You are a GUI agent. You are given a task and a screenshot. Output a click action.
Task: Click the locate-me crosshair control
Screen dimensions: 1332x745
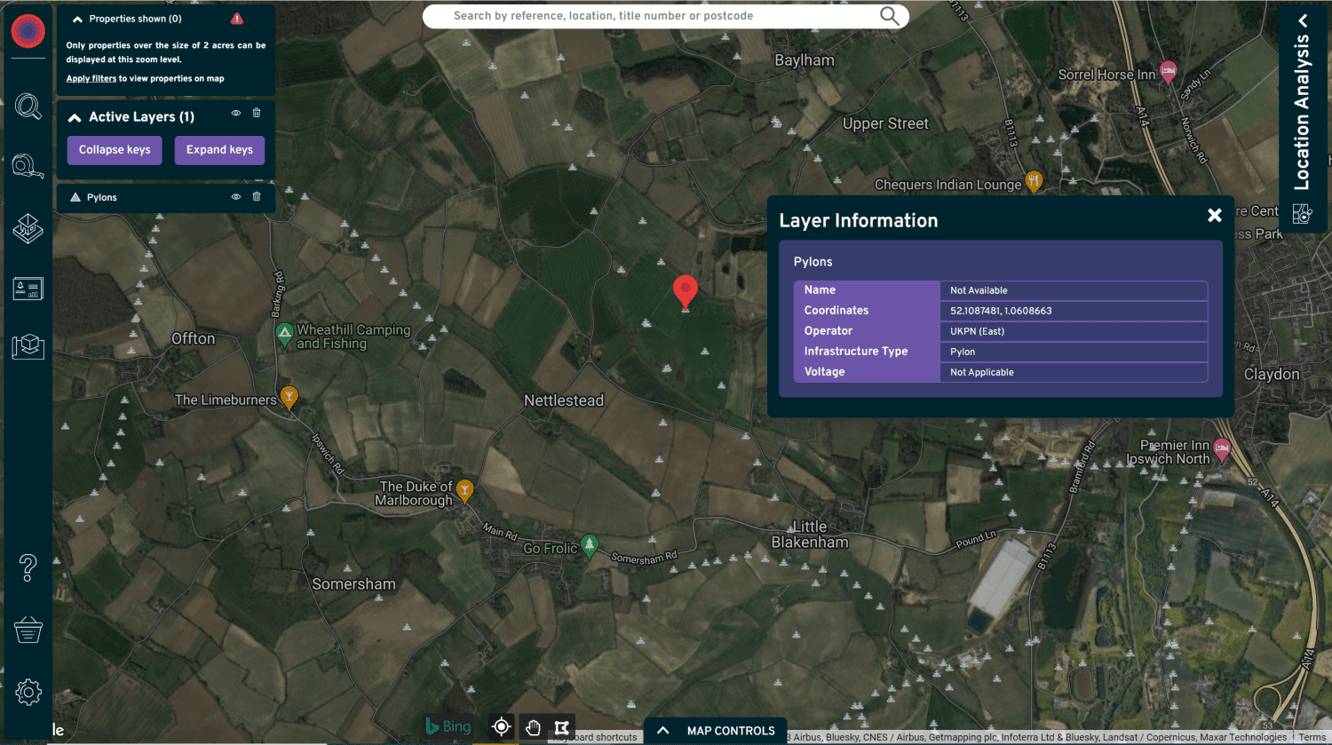pyautogui.click(x=501, y=726)
